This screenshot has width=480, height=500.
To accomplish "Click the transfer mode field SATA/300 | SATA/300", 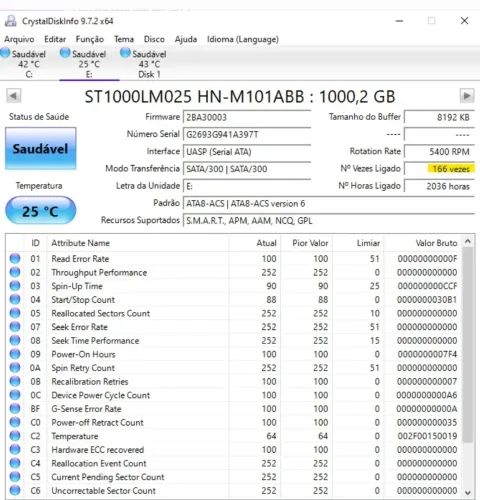I will [x=247, y=169].
